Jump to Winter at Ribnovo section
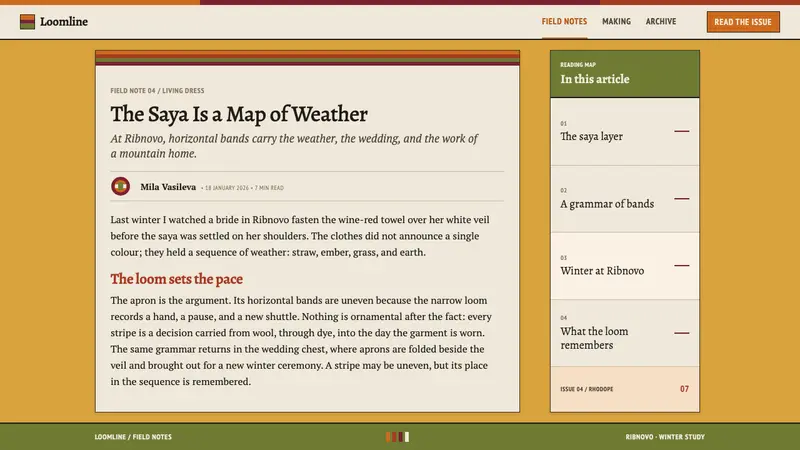This screenshot has height=450, width=800. tap(624, 266)
